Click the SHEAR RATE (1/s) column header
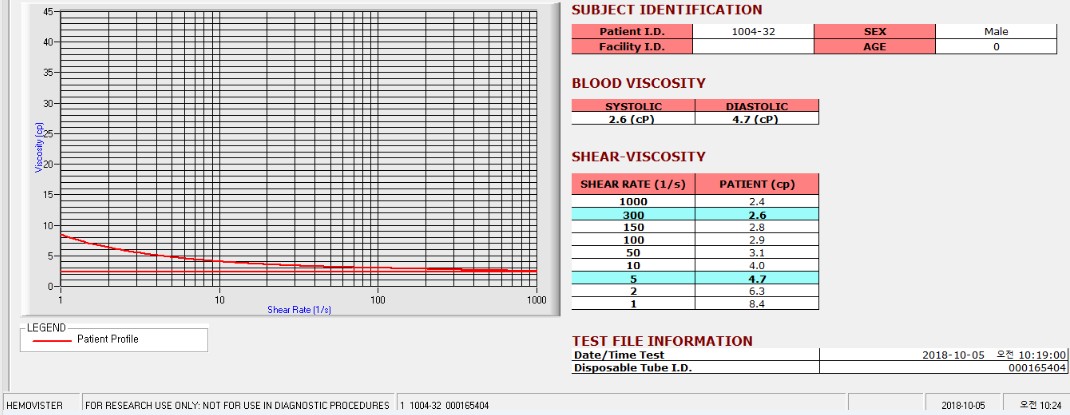The height and width of the screenshot is (415, 1070). point(633,184)
